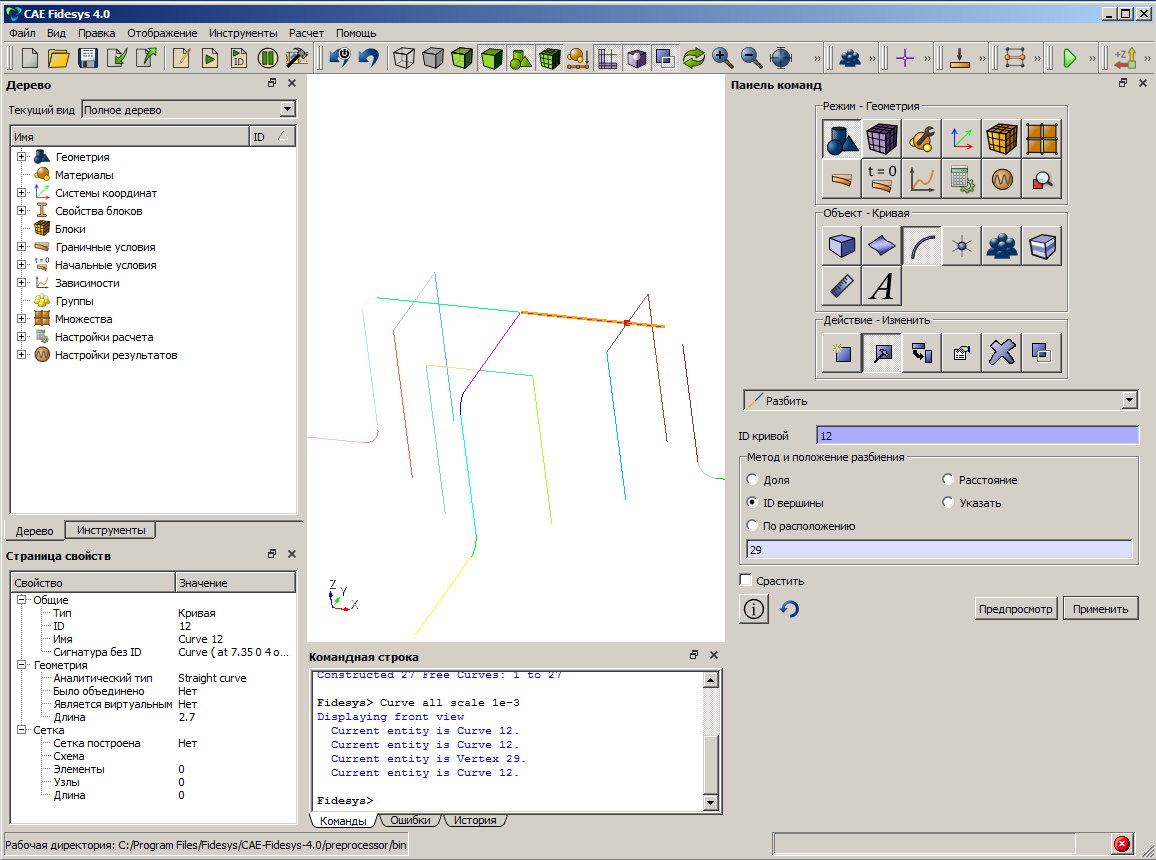Click the blue reset arrow icon
Screen dimensions: 1156x860
(790, 609)
